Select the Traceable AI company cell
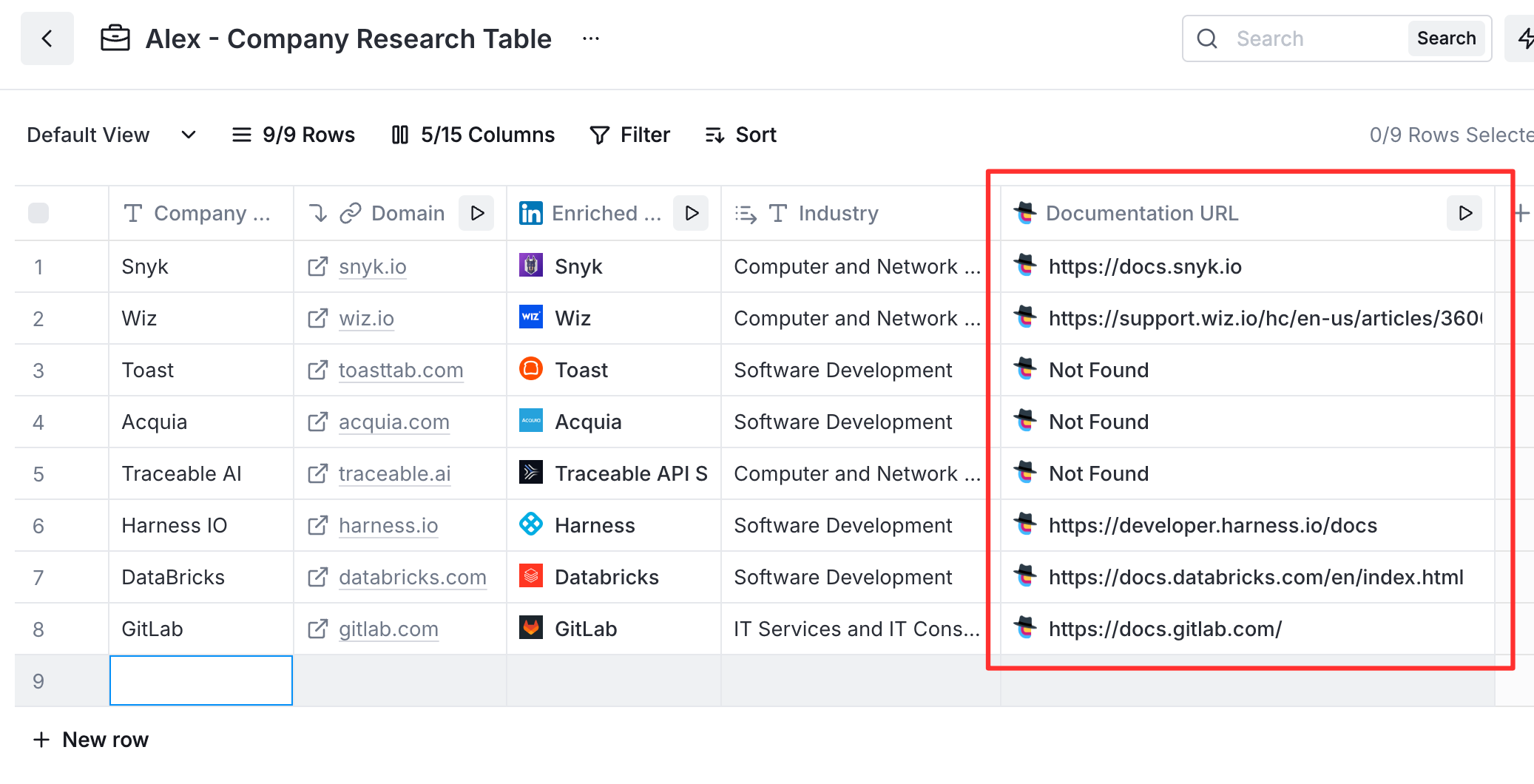 tap(201, 473)
